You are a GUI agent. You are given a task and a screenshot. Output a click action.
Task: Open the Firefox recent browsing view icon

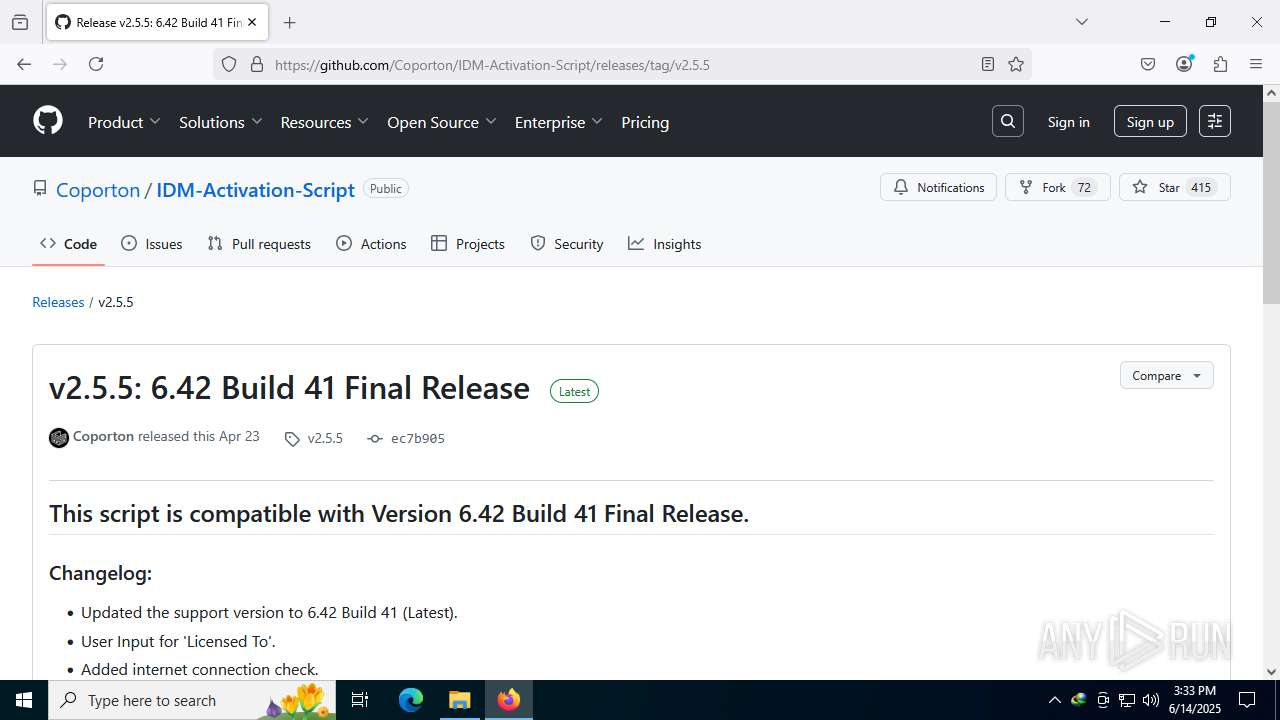(20, 22)
